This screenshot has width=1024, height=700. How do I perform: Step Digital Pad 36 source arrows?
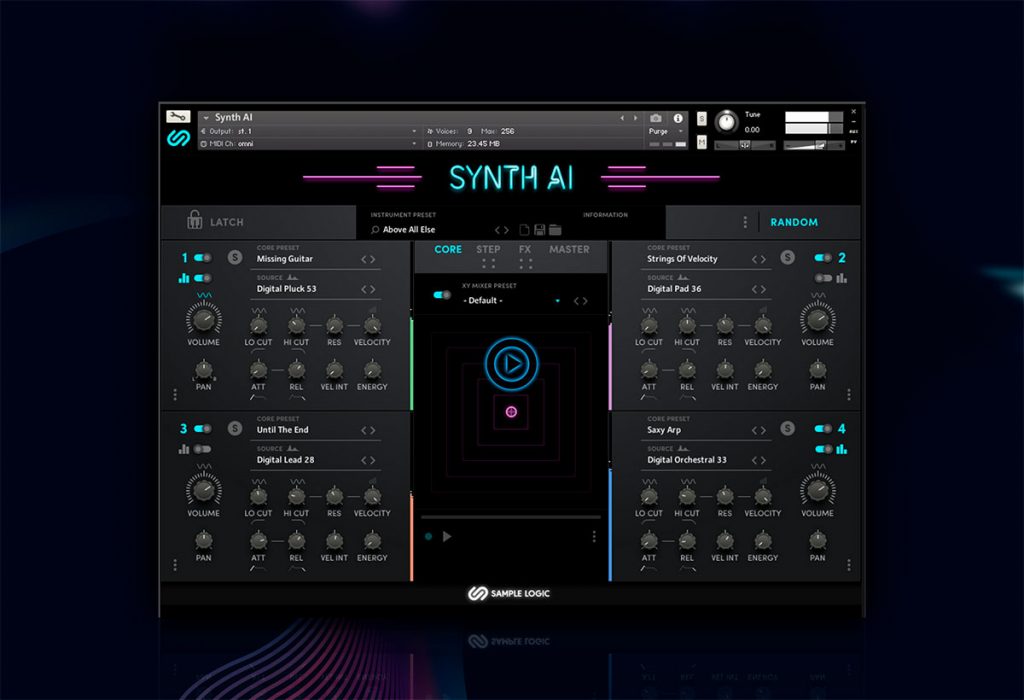coord(759,289)
